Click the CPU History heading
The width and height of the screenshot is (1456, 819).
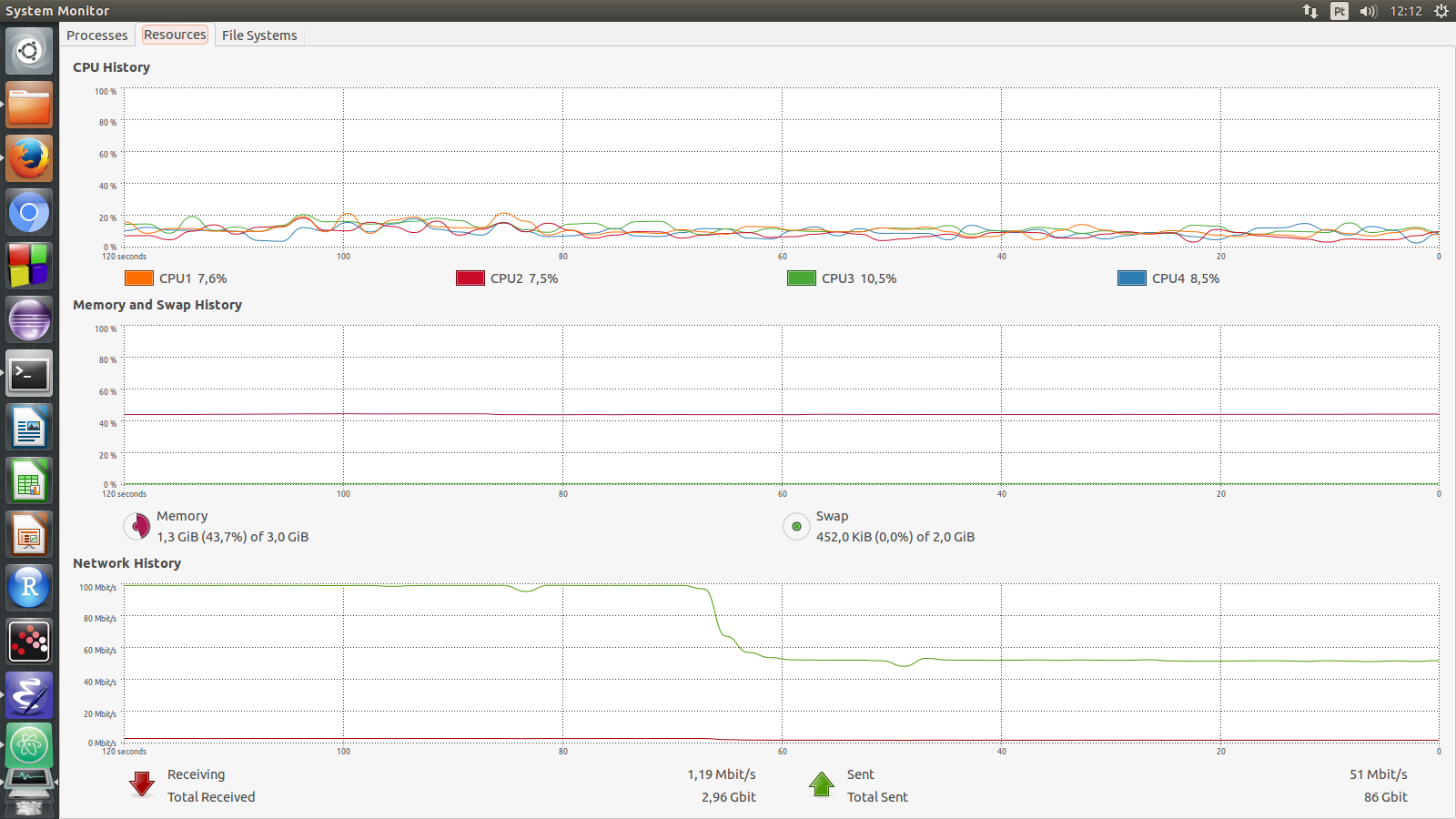tap(112, 67)
